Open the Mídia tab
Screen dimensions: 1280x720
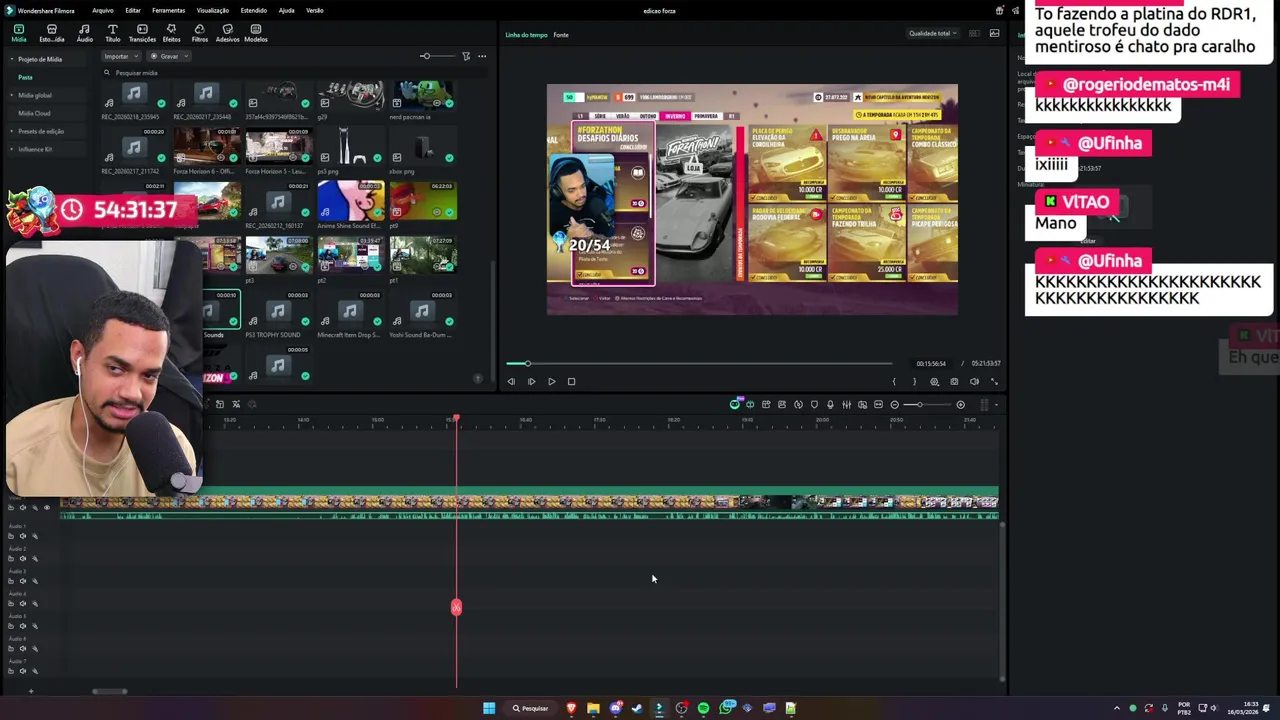click(18, 33)
